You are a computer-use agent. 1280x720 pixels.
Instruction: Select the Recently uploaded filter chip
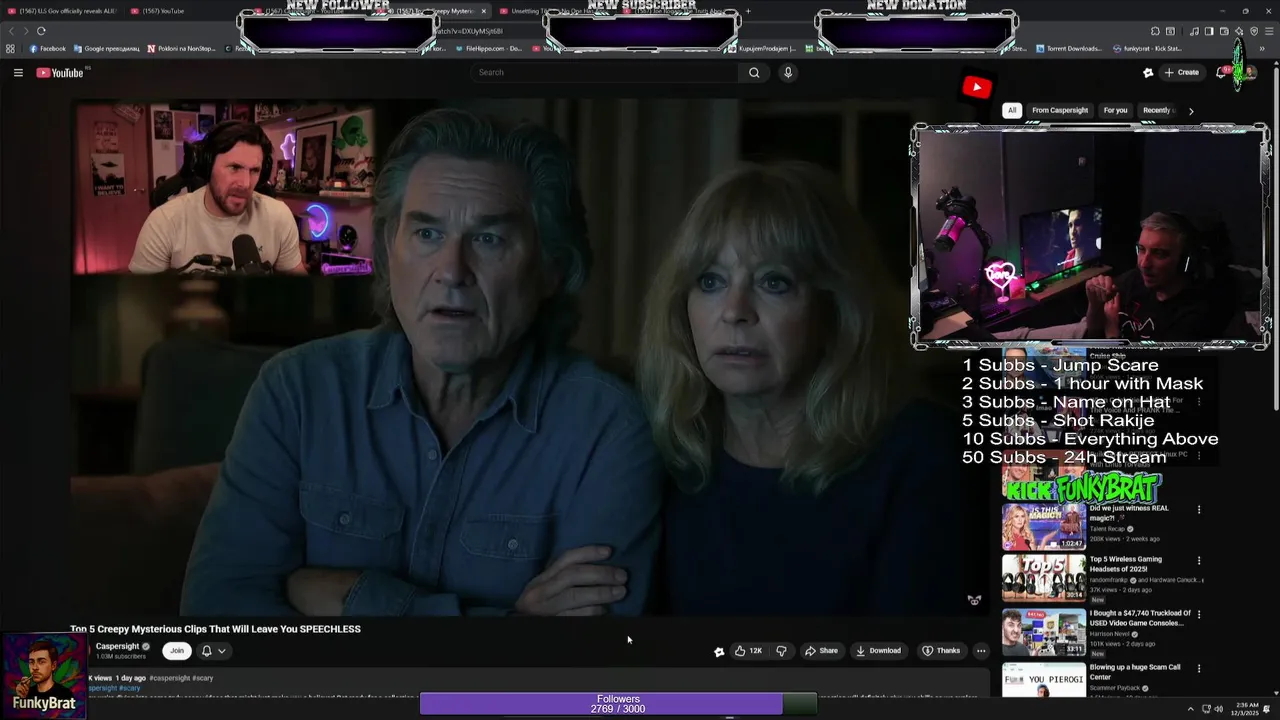click(x=1157, y=110)
